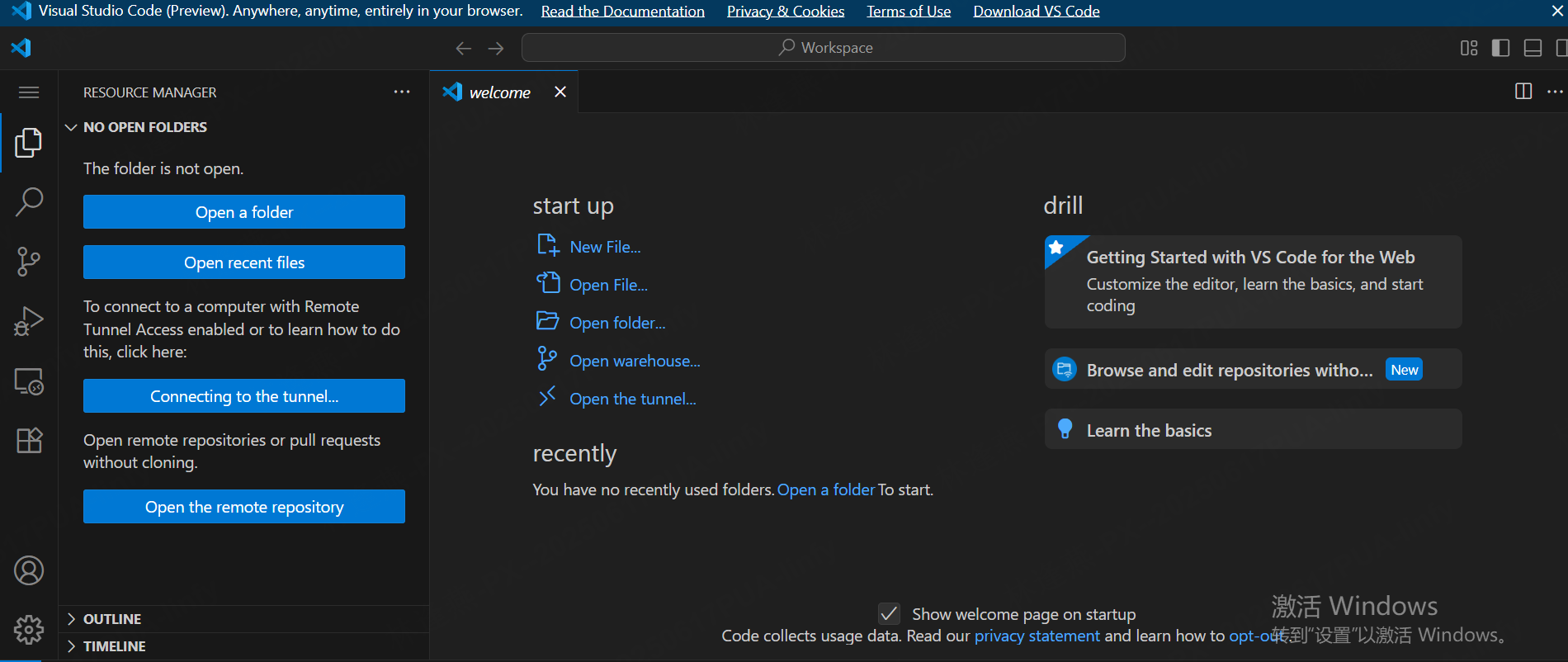Close the welcome tab
The height and width of the screenshot is (662, 1568).
(x=560, y=92)
